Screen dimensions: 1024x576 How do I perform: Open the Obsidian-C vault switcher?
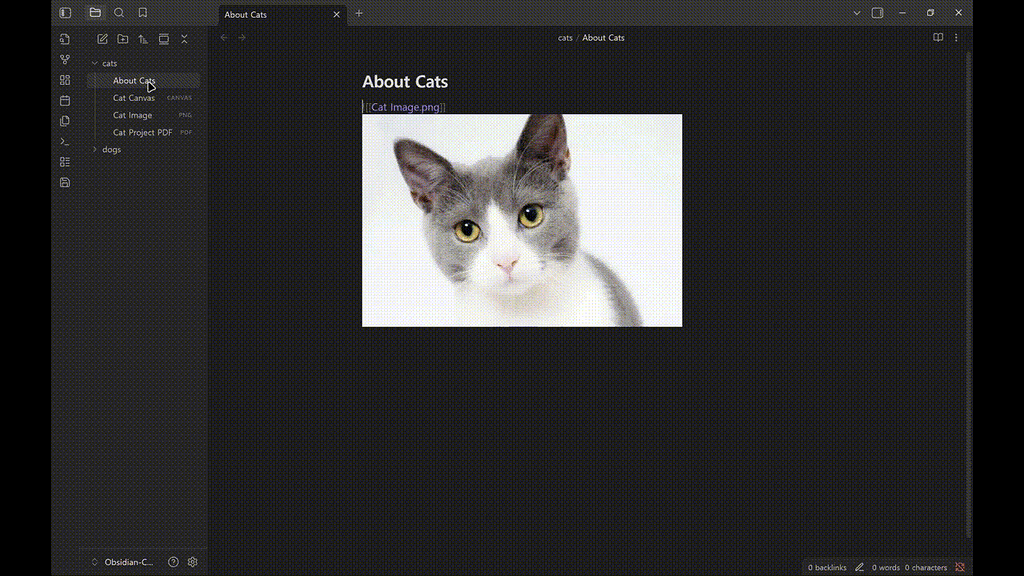[128, 562]
